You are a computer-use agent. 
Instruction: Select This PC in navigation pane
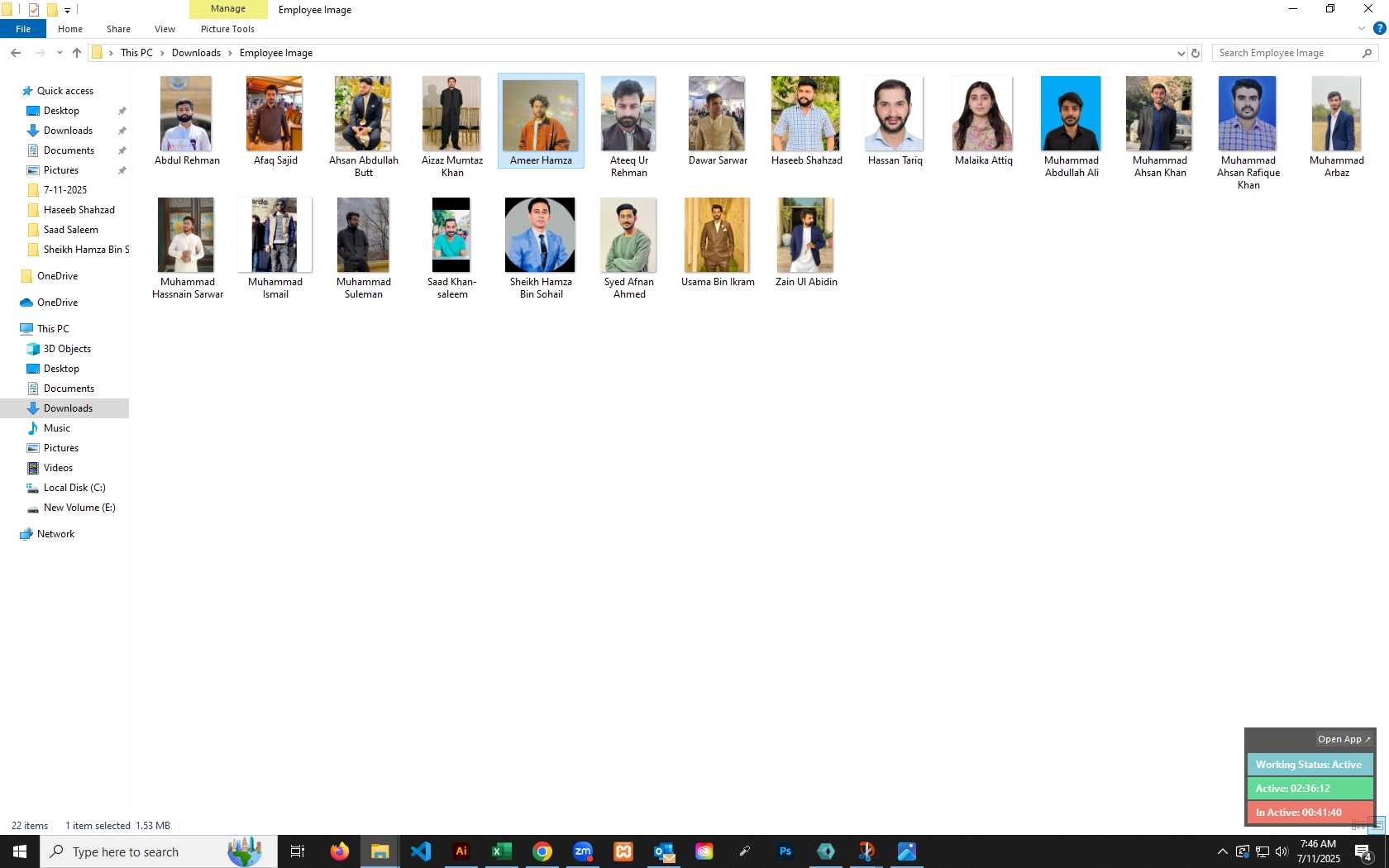tap(53, 329)
